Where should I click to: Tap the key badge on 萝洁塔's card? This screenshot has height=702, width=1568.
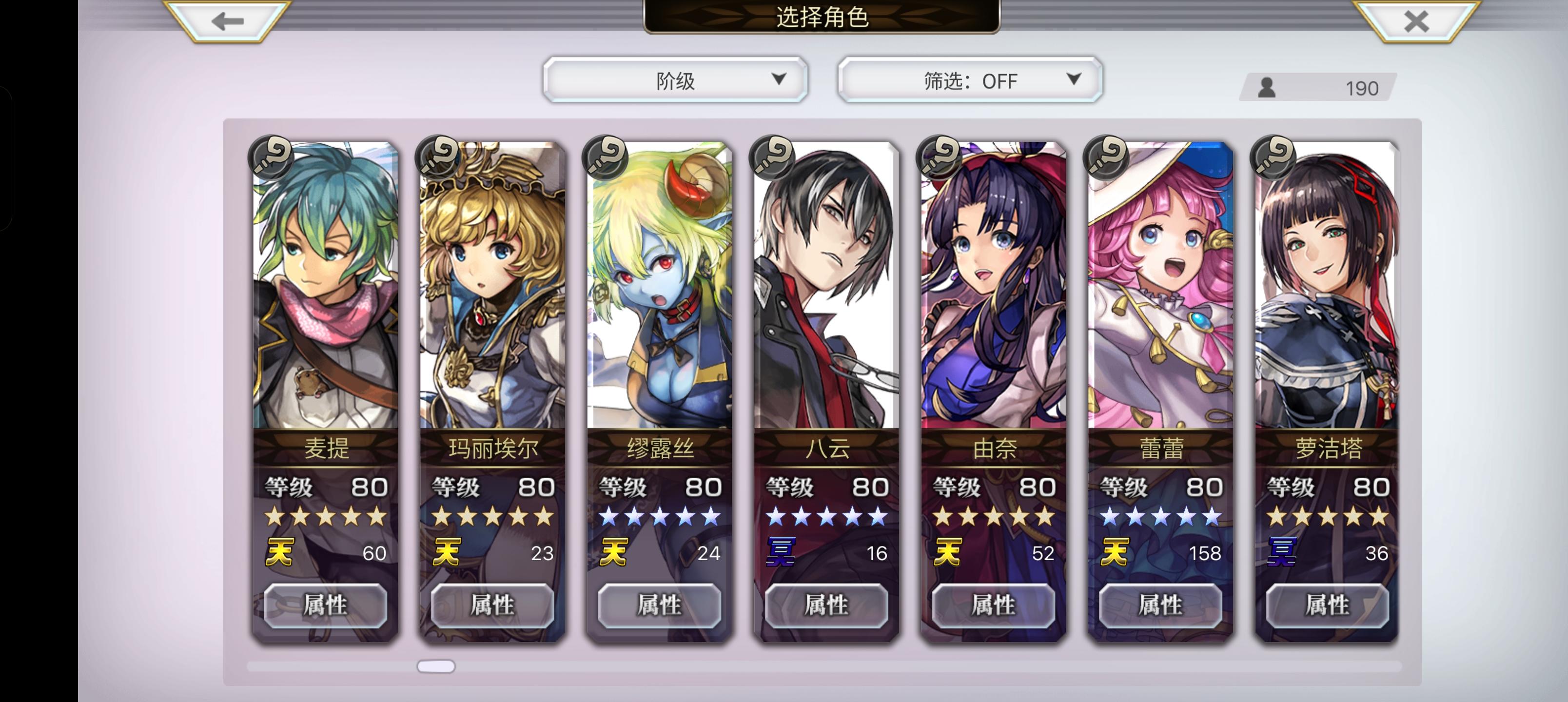[x=1274, y=157]
